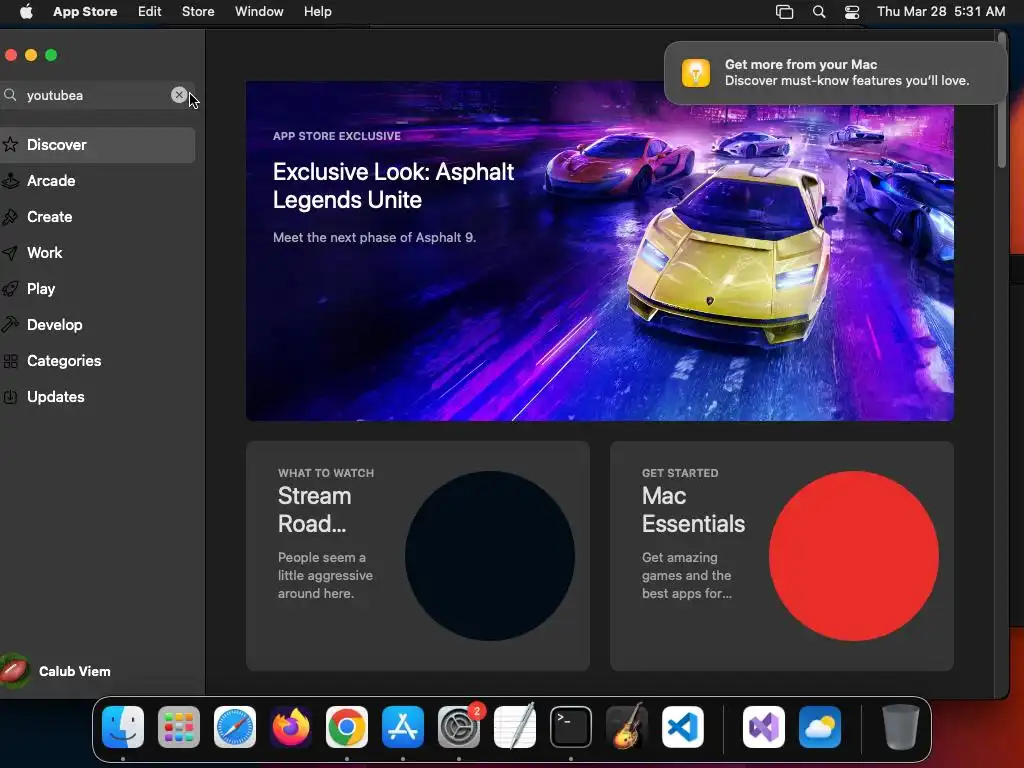Screen dimensions: 1024x768
Task: Open the Store menu
Action: pyautogui.click(x=198, y=12)
